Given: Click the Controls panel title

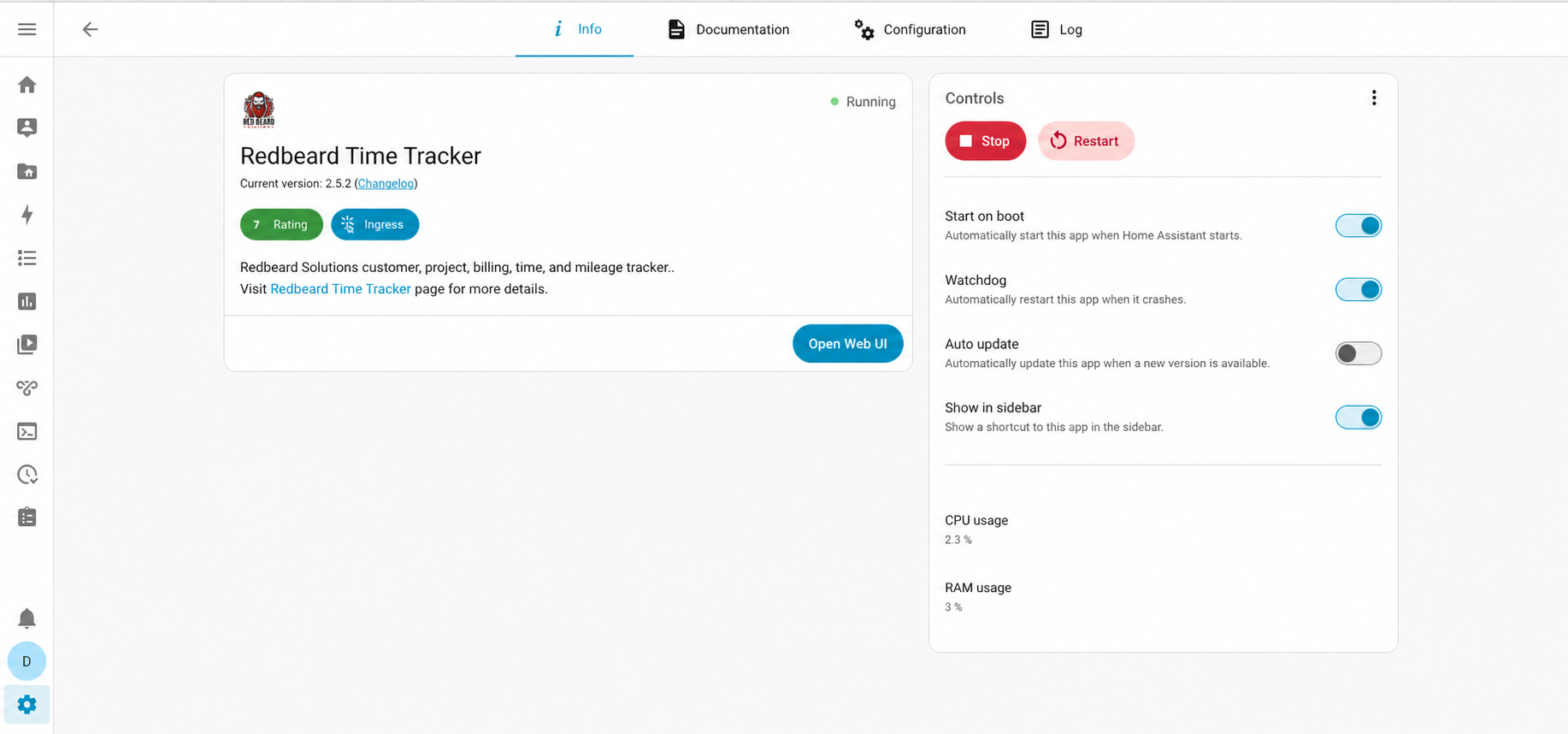Looking at the screenshot, I should 974,98.
